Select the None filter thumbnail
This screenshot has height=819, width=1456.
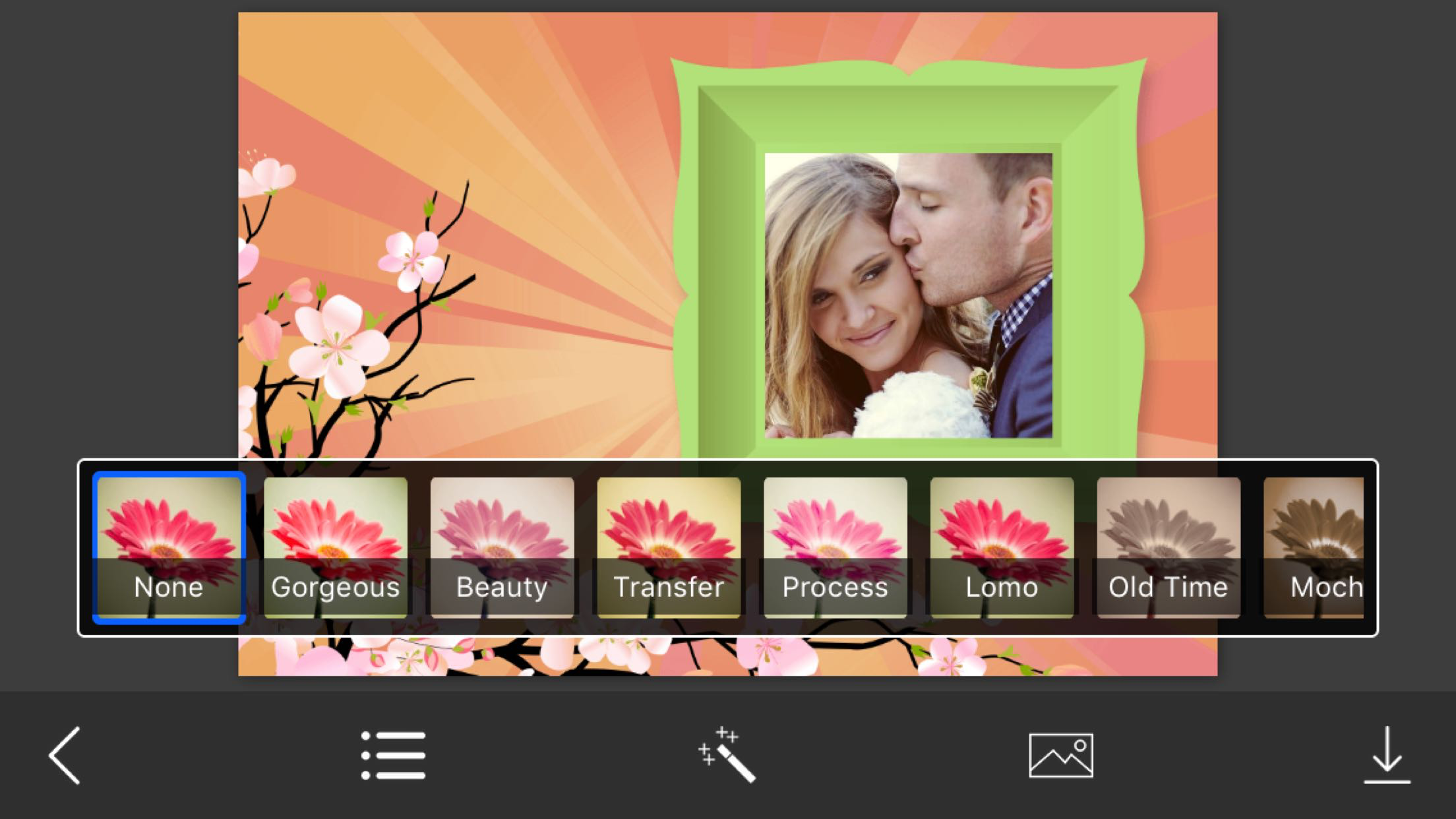tap(169, 547)
